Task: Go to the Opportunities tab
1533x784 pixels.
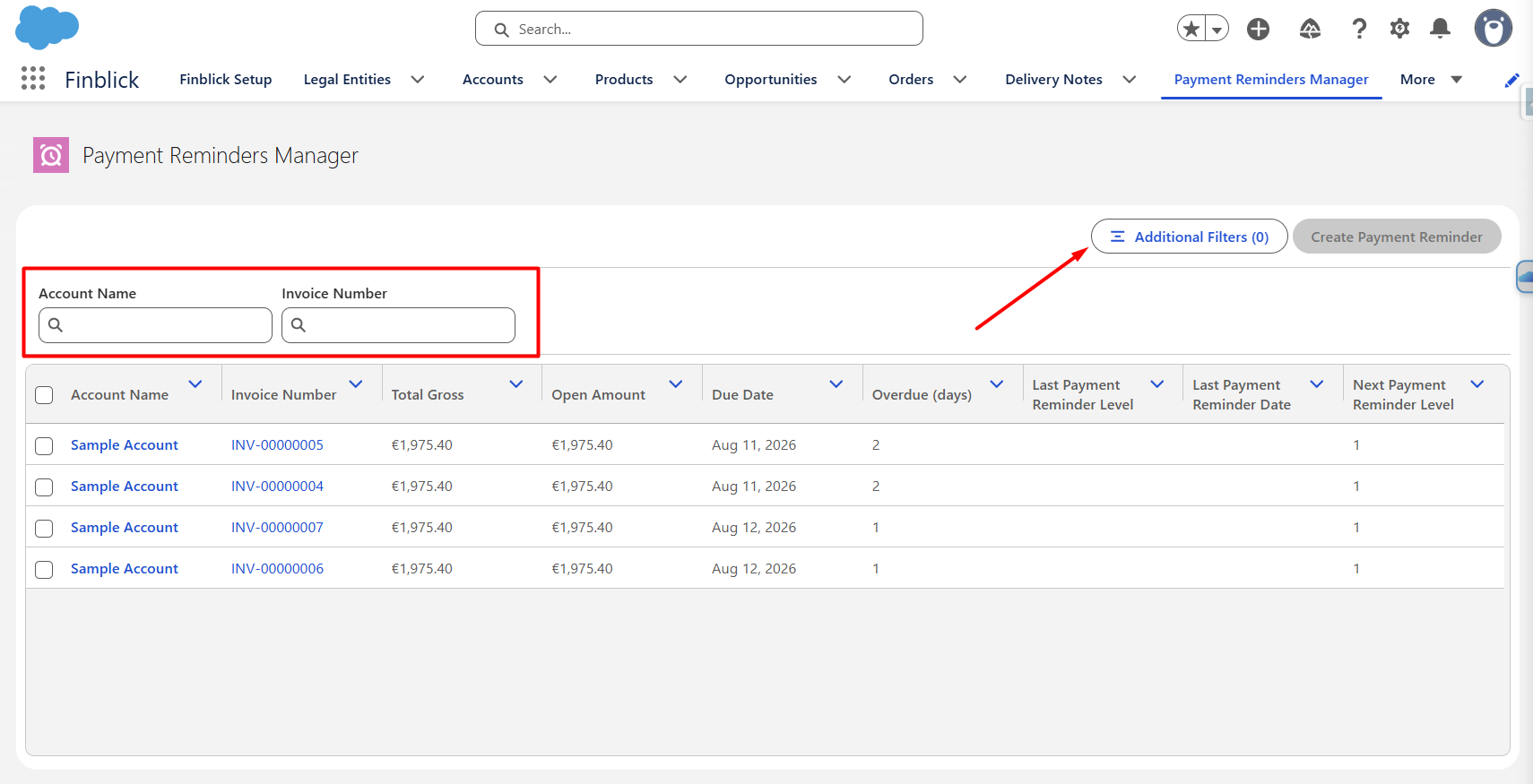Action: pos(771,80)
